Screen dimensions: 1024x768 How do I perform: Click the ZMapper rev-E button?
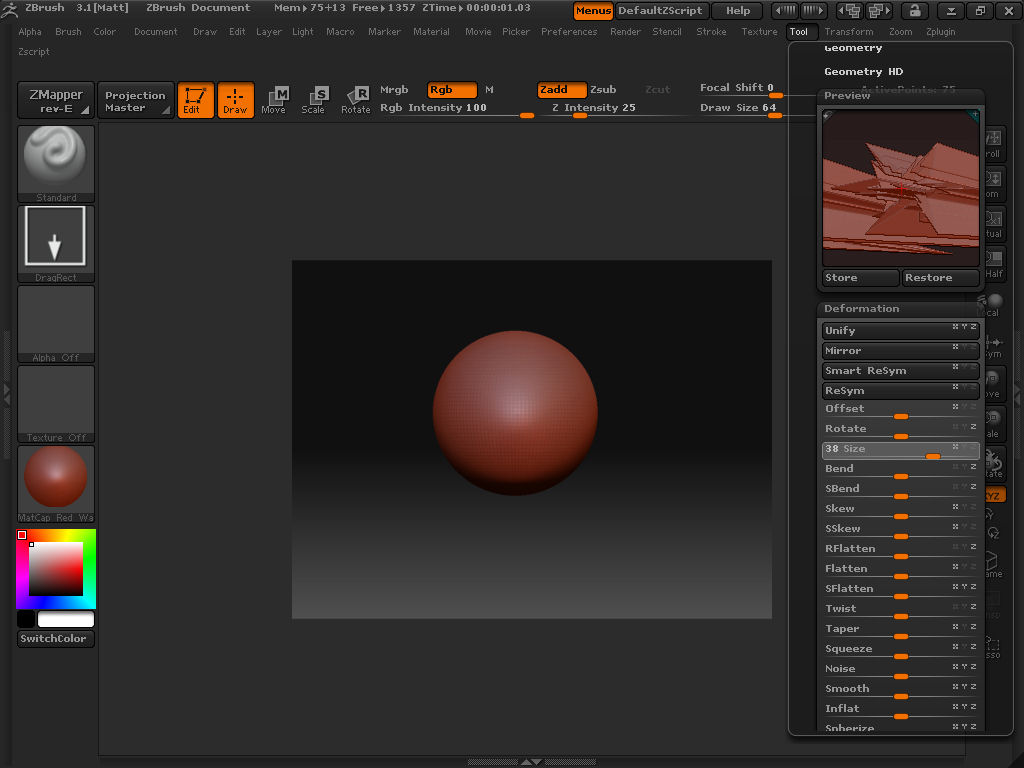click(56, 101)
